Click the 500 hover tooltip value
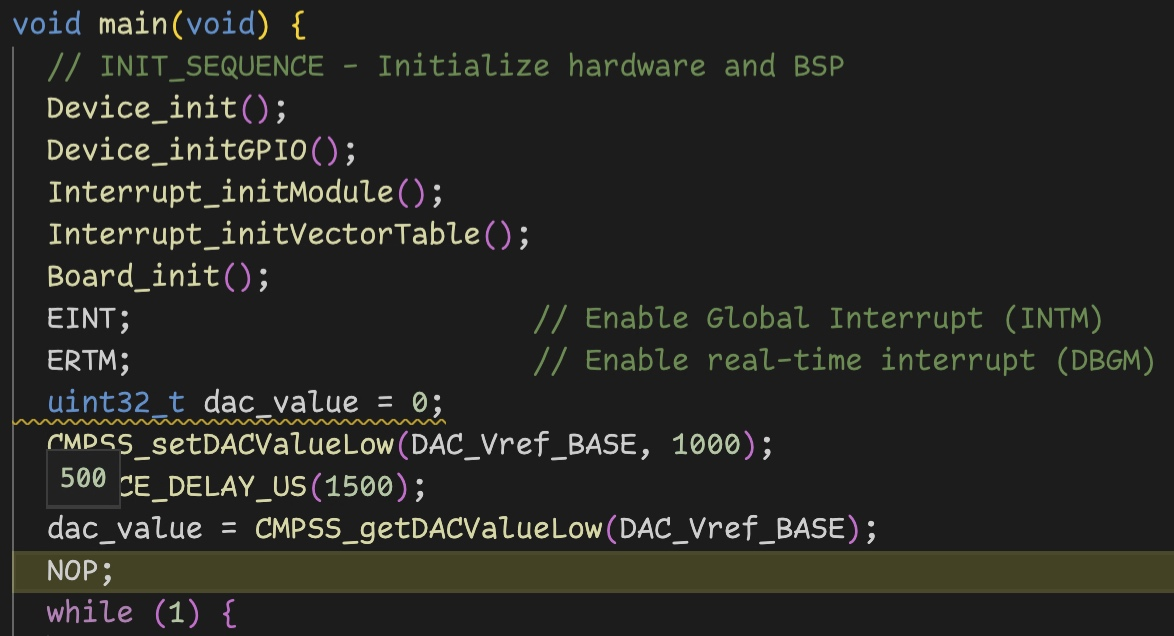This screenshot has height=636, width=1174. pyautogui.click(x=83, y=478)
